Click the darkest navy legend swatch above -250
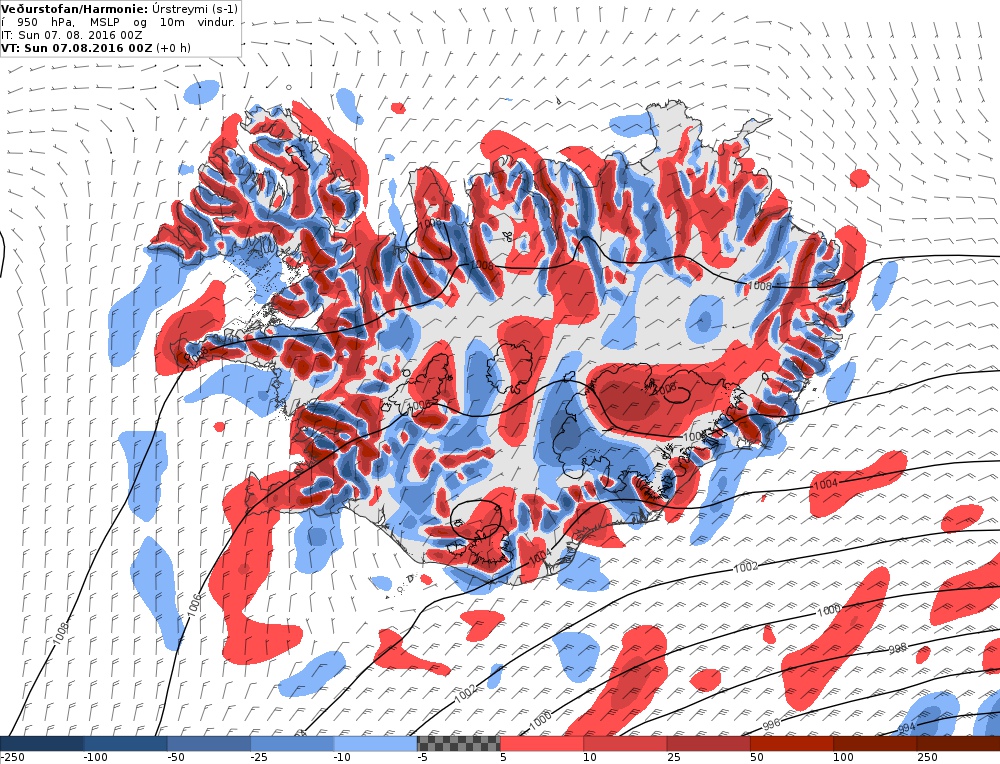 click(41, 744)
